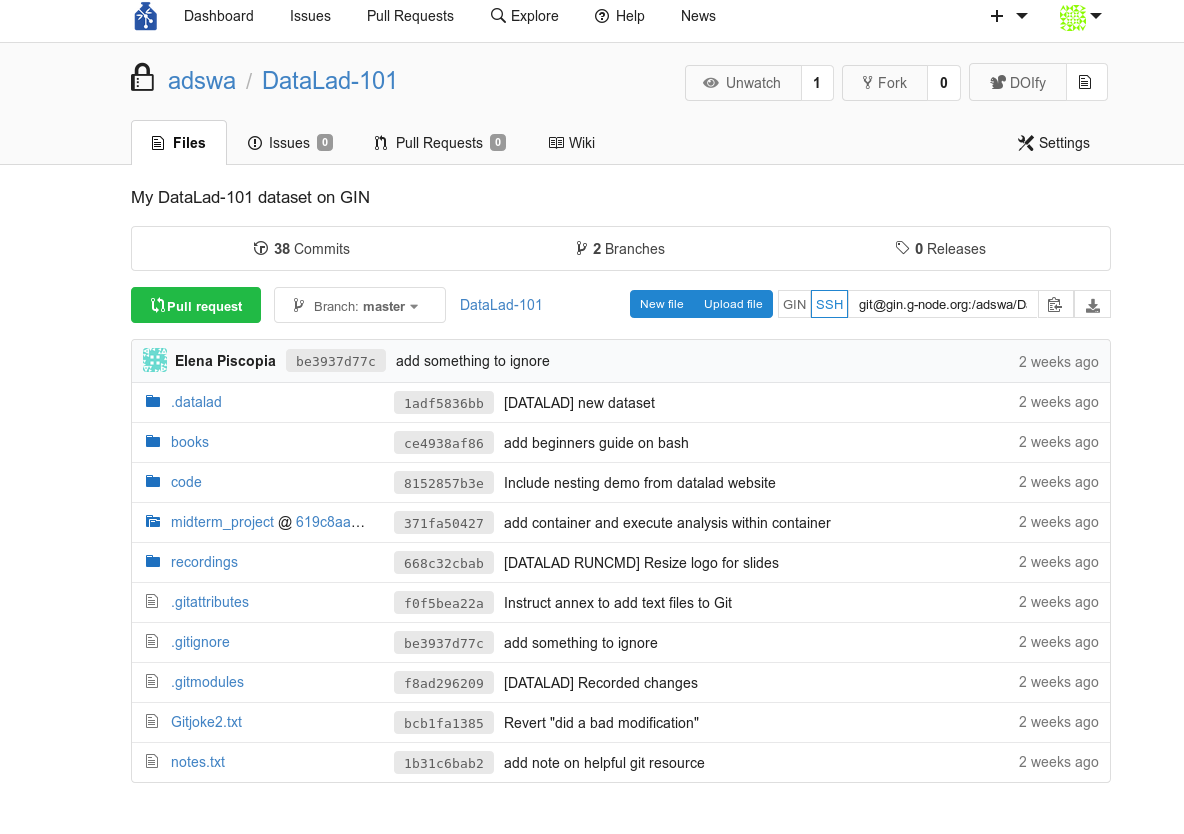The width and height of the screenshot is (1184, 834).
Task: Click the releases tag icon
Action: point(903,248)
